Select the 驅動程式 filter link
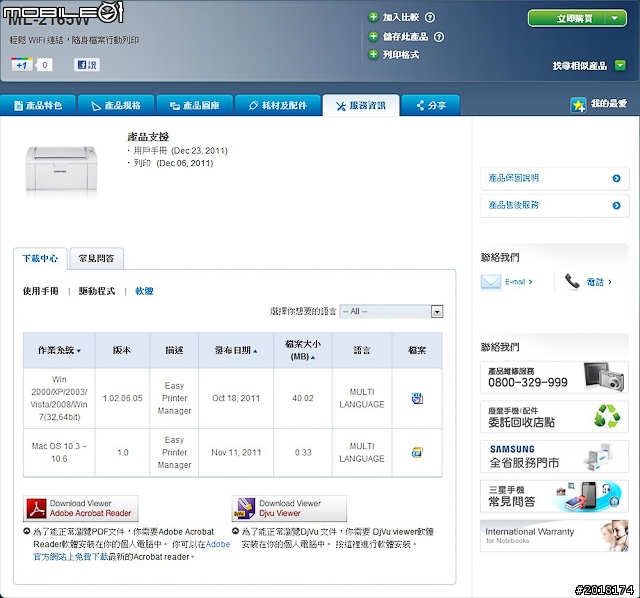 click(x=97, y=291)
